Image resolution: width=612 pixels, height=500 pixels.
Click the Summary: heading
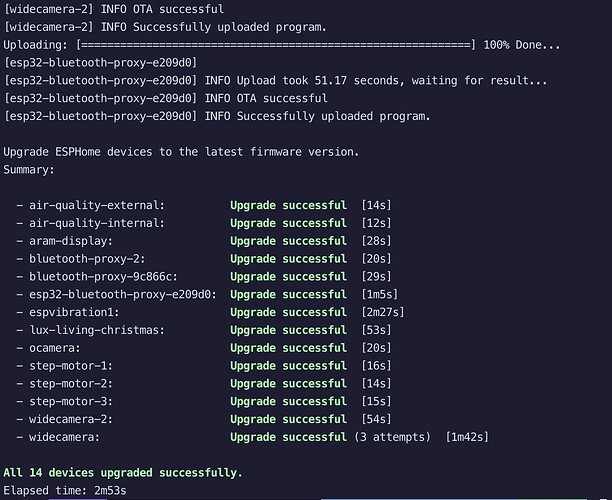[29, 170]
